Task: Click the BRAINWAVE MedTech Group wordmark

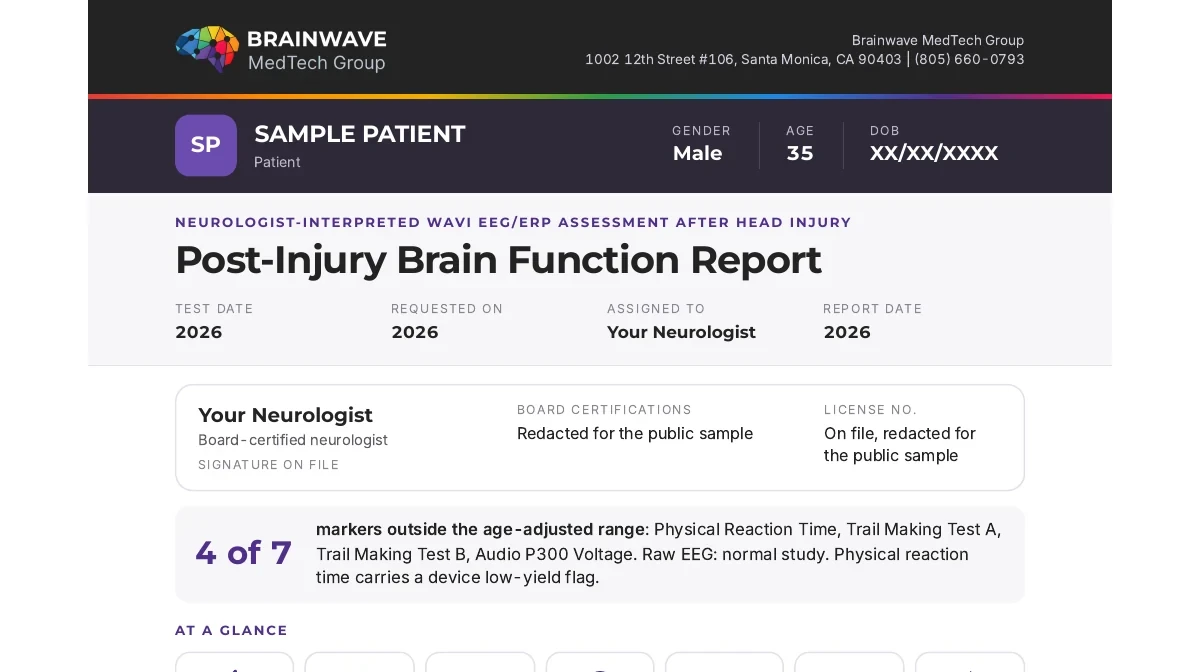Action: [316, 50]
